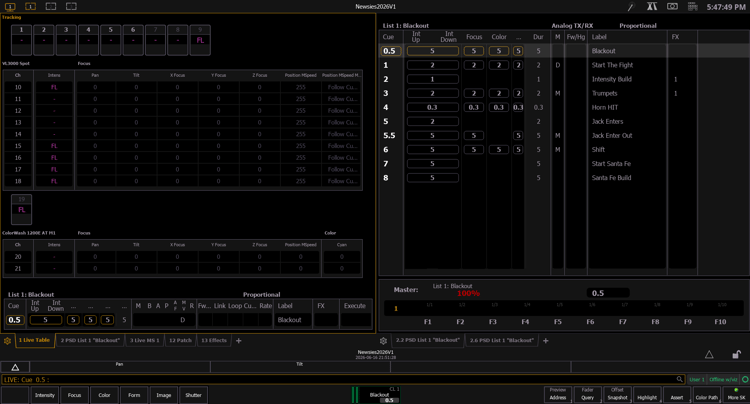Open the XT icon in top bar
The height and width of the screenshot is (404, 750).
(652, 6)
